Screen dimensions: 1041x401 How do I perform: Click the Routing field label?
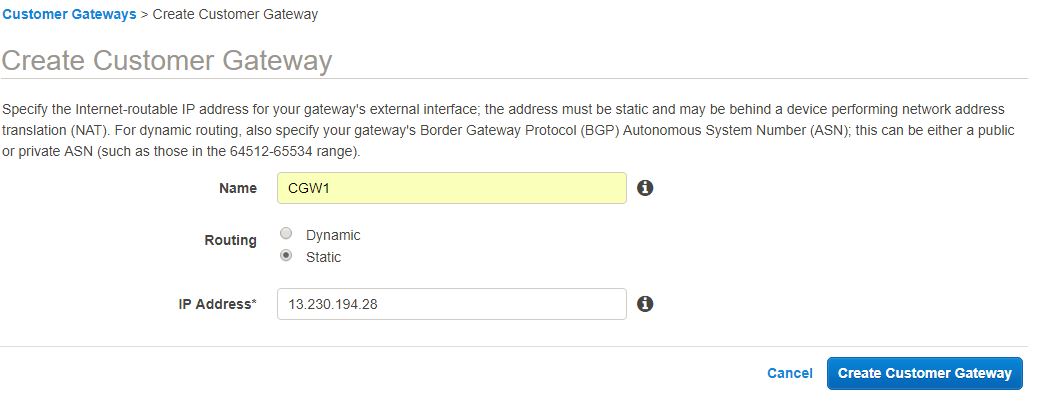tap(230, 240)
